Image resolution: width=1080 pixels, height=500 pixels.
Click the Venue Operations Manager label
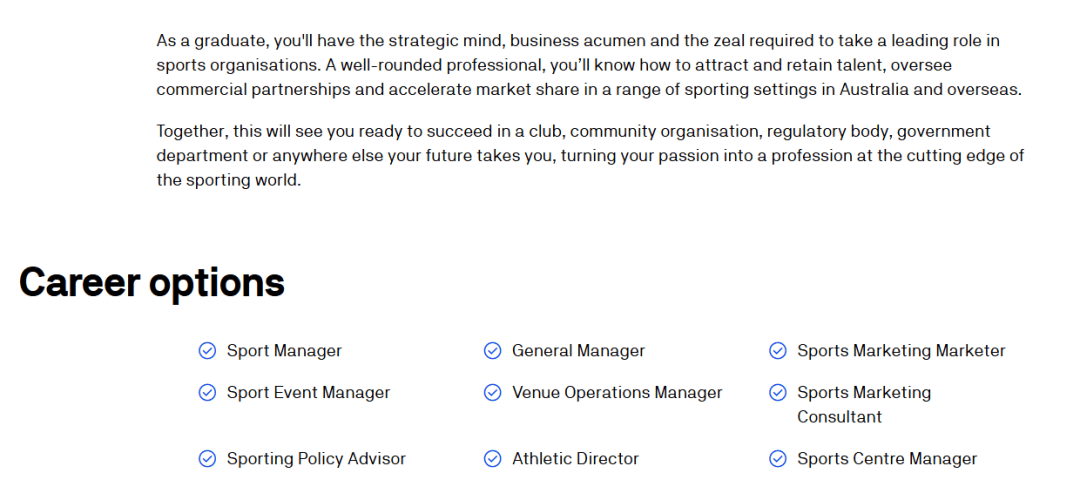pos(617,393)
